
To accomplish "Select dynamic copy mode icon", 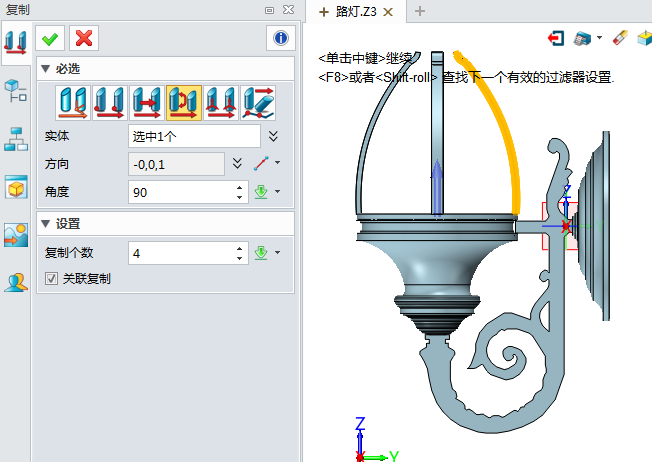I will 73,103.
